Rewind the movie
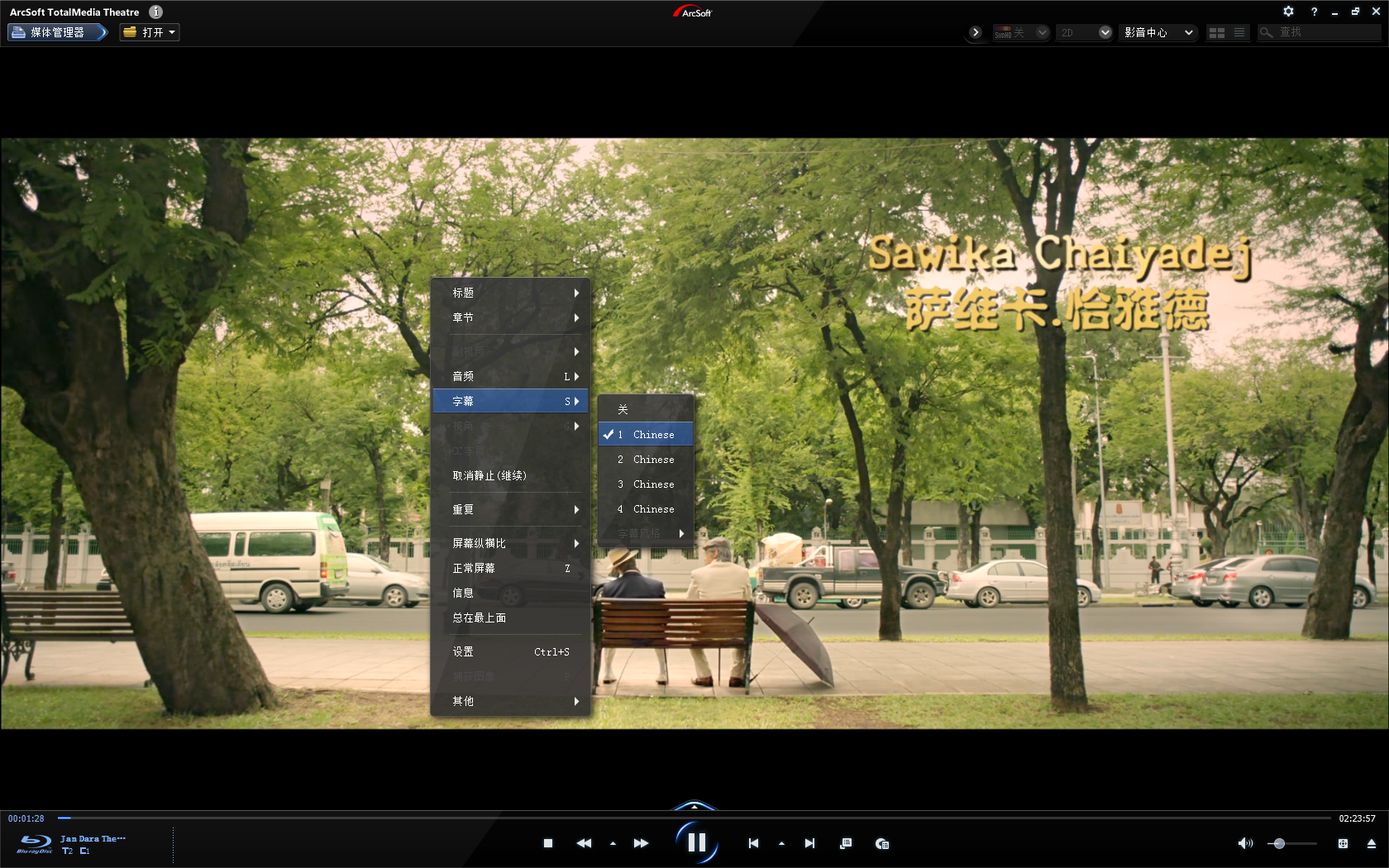 (584, 843)
